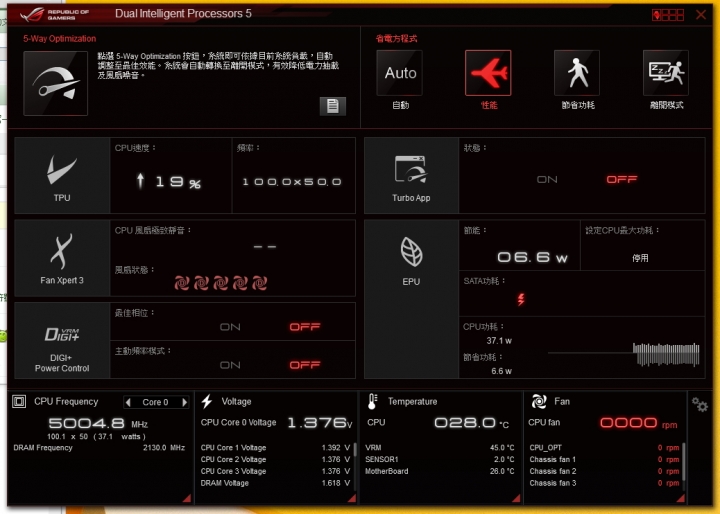
Task: Click the CPU temperature 028.0 reading
Action: [472, 423]
